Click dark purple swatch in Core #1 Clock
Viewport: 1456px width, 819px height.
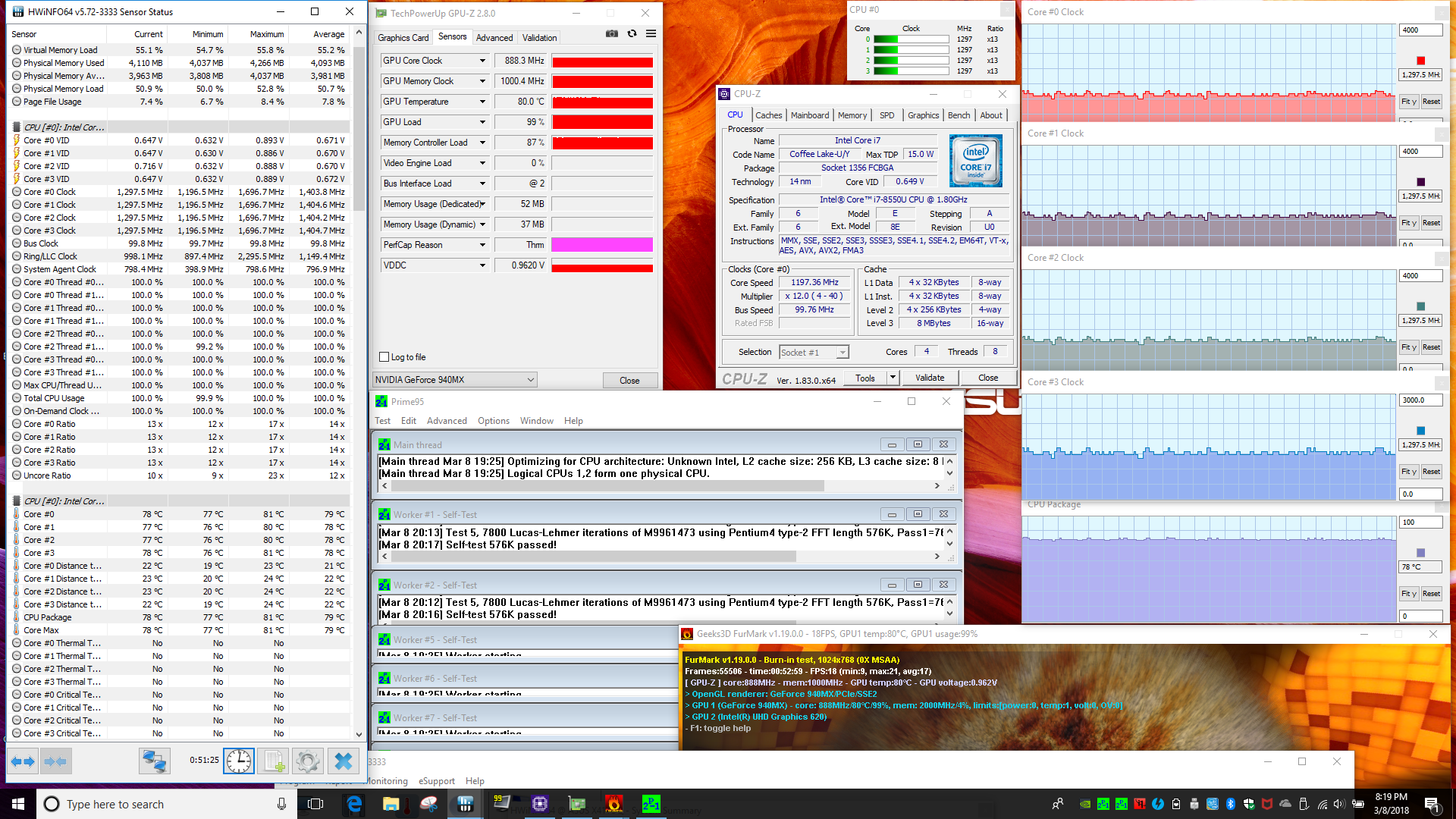pos(1420,182)
